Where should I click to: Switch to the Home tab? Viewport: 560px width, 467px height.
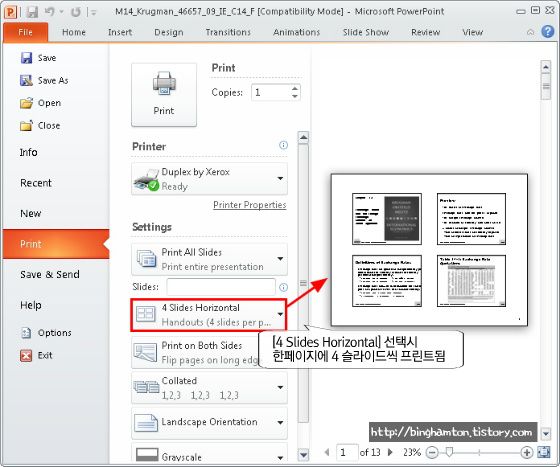click(x=74, y=32)
